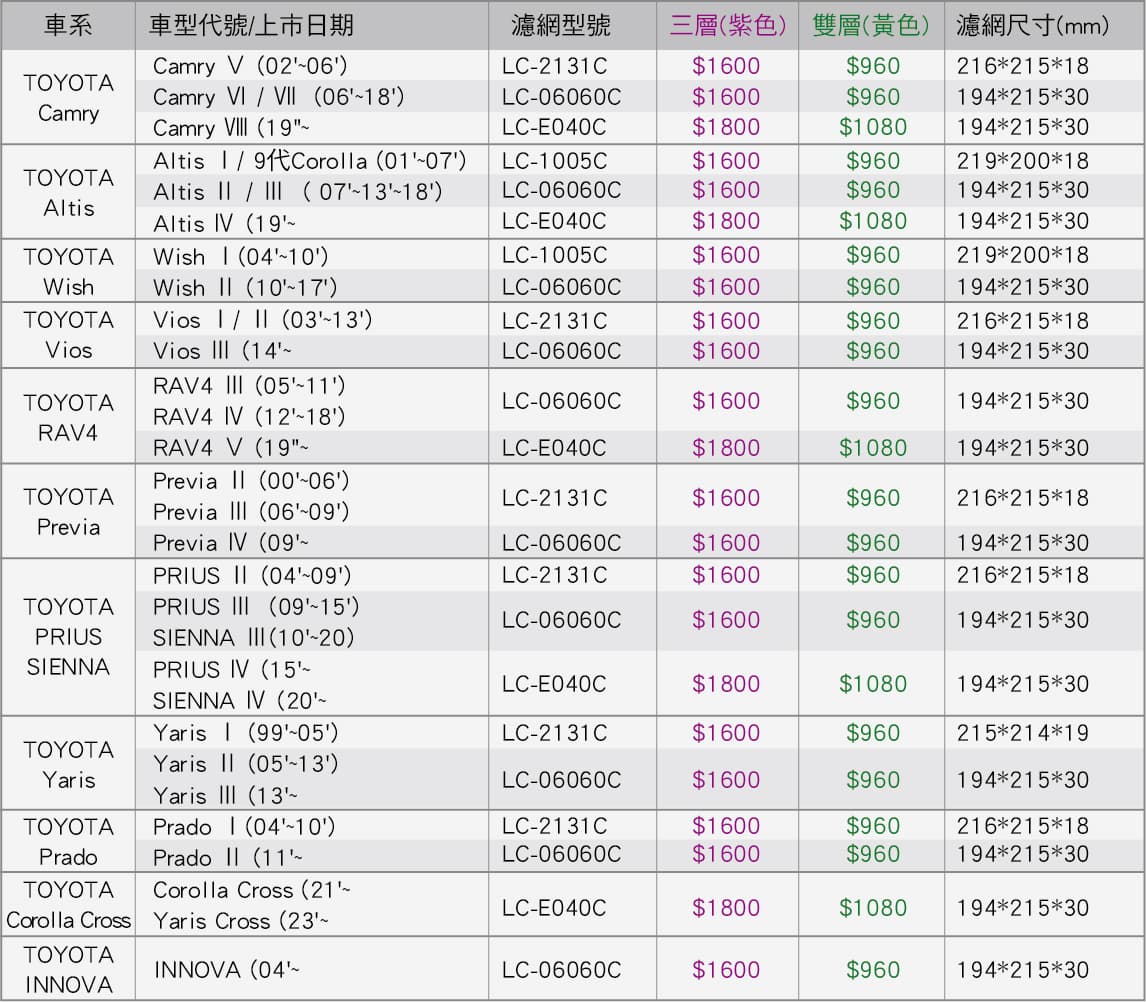The height and width of the screenshot is (1002, 1146).
Task: Click the TOYOTA Camry series cell
Action: click(68, 98)
